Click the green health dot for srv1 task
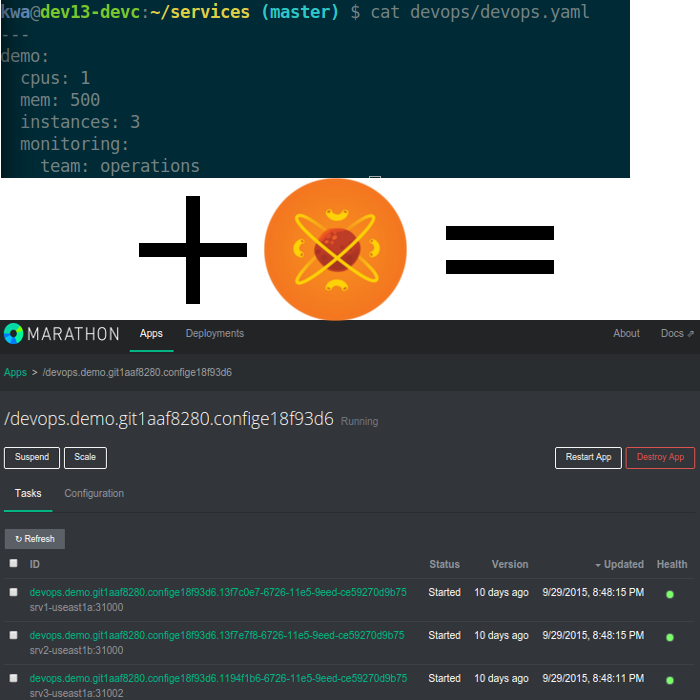The width and height of the screenshot is (700, 700). coord(670,594)
